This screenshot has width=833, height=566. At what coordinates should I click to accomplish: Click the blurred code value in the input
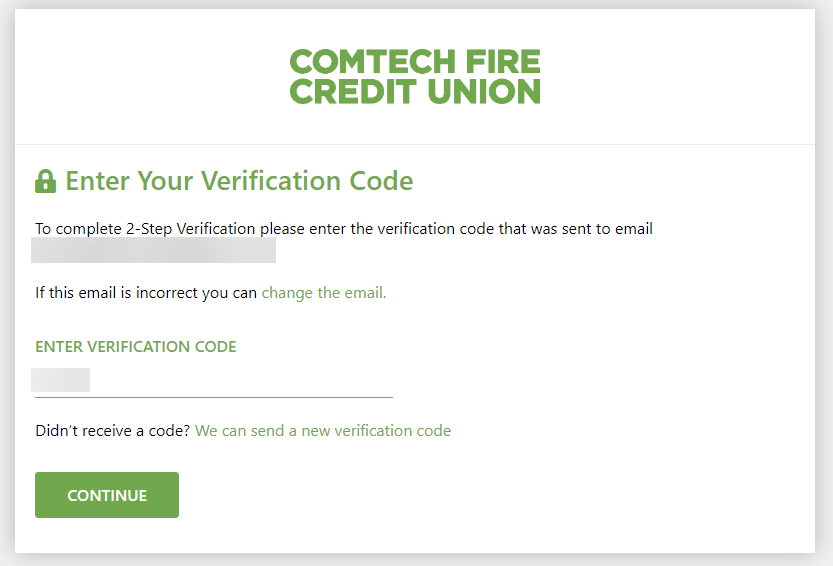coord(61,380)
